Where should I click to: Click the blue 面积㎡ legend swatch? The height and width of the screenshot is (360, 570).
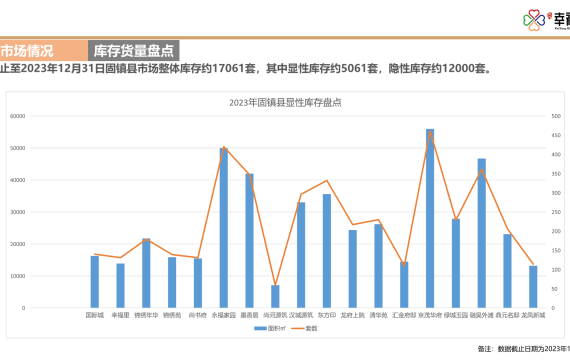[260, 328]
